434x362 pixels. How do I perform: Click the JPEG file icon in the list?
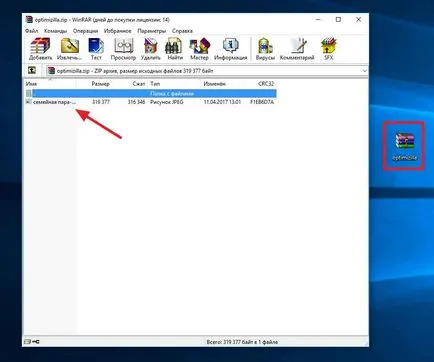tap(28, 102)
